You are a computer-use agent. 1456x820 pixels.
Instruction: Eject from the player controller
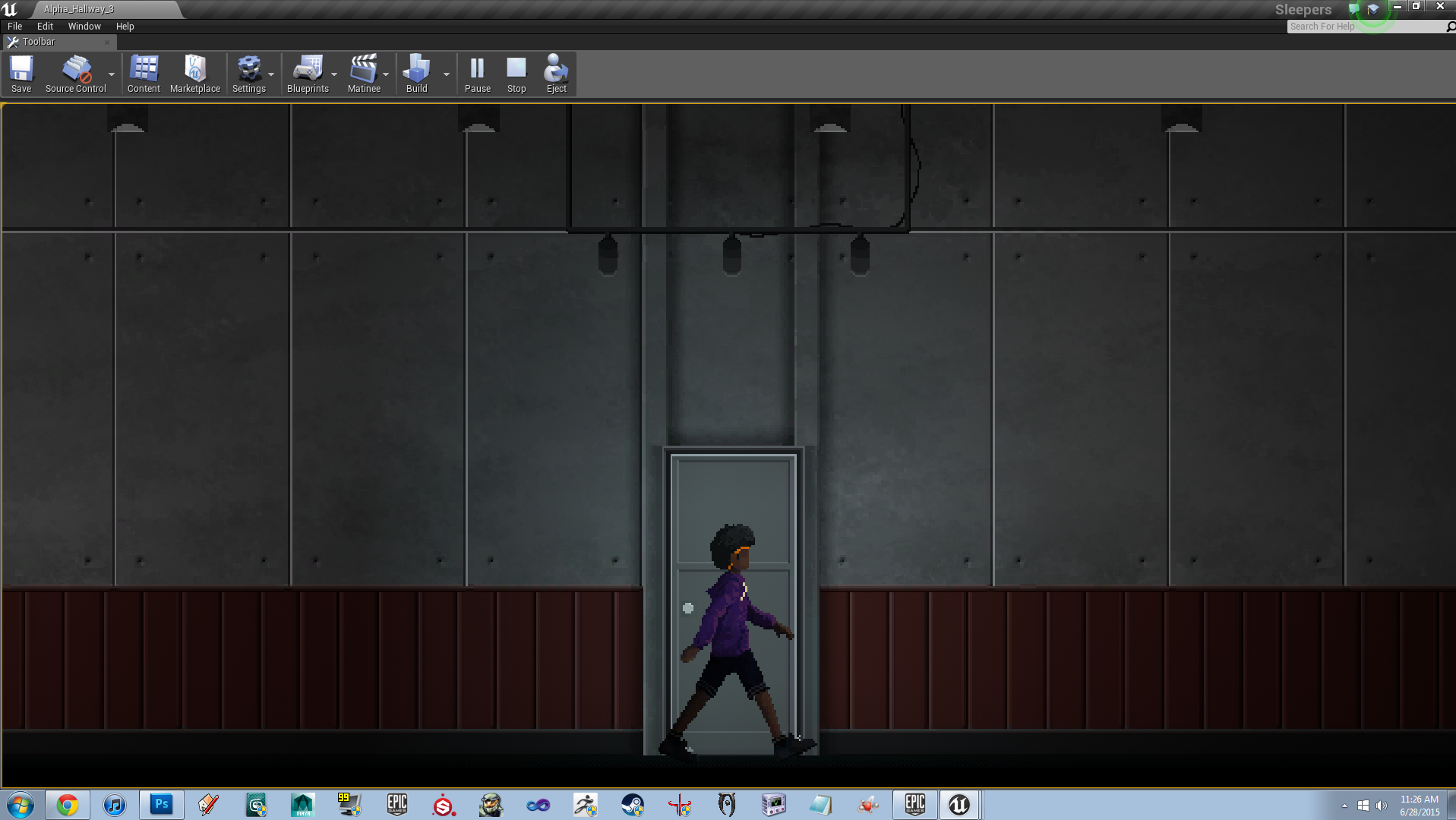coord(556,74)
